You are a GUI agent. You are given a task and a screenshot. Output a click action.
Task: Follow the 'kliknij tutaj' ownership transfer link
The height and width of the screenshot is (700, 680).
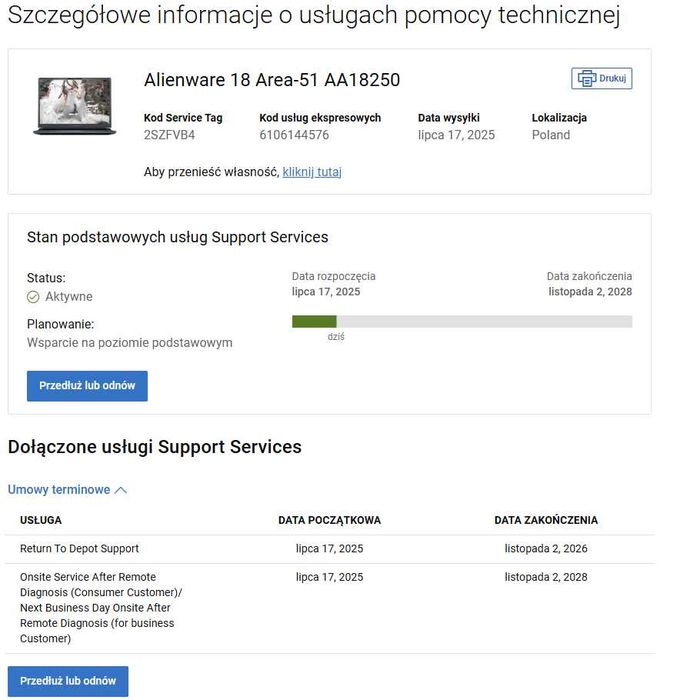312,172
